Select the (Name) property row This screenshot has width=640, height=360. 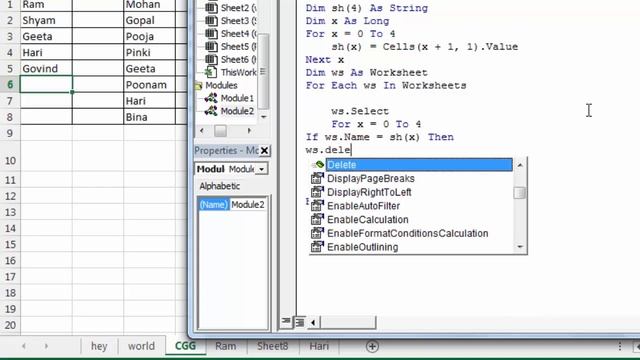point(232,204)
